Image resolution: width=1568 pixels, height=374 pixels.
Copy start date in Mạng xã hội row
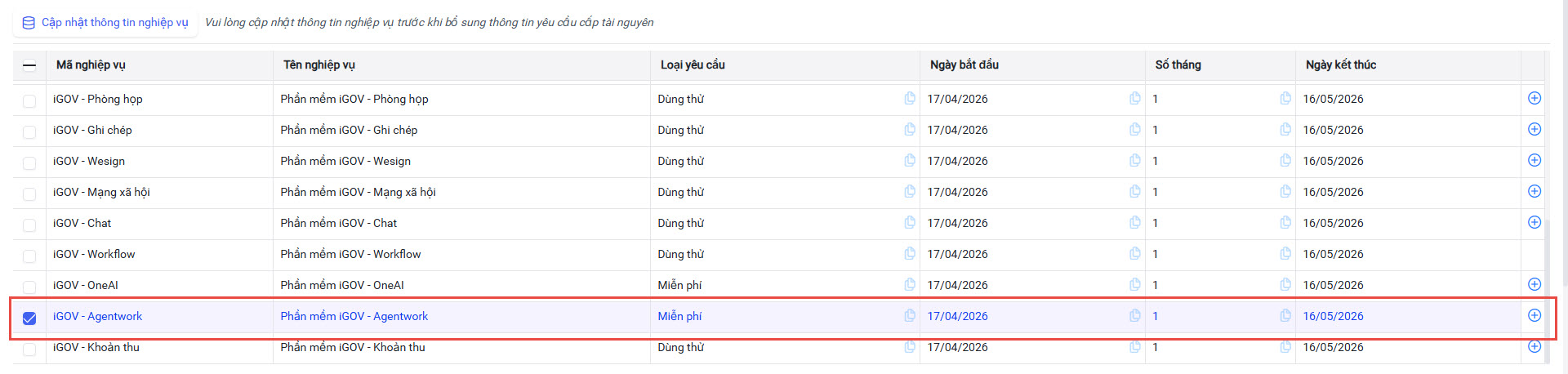point(1135,191)
